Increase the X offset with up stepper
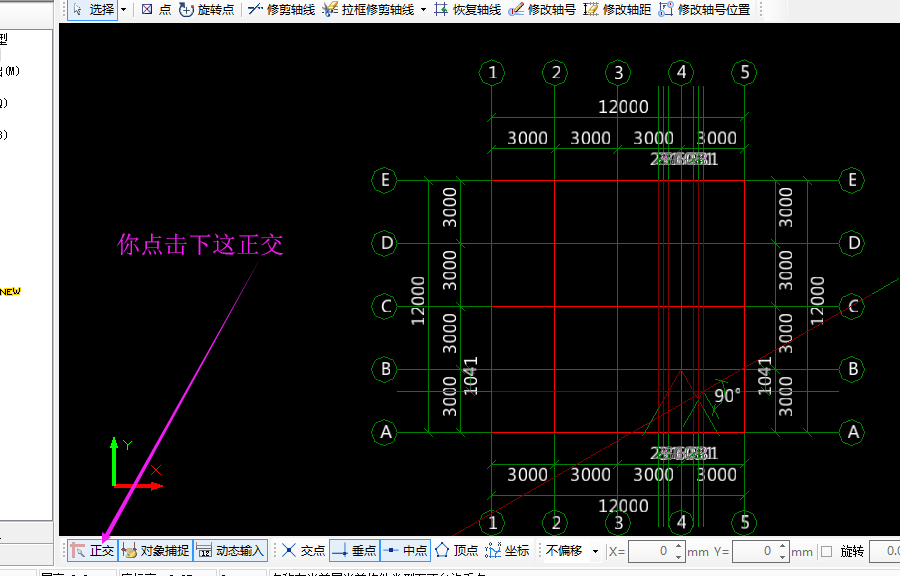Image resolution: width=900 pixels, height=576 pixels. tap(678, 546)
